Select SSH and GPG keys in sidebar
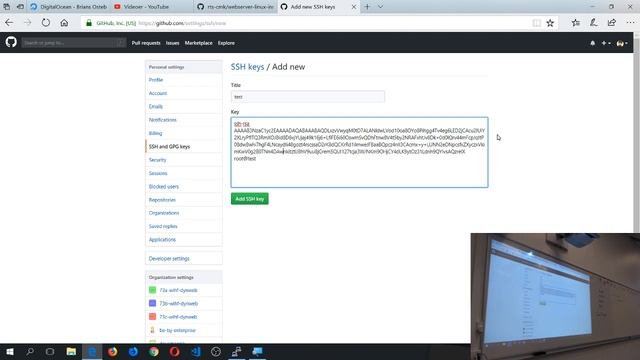The height and width of the screenshot is (360, 640). pyautogui.click(x=169, y=147)
